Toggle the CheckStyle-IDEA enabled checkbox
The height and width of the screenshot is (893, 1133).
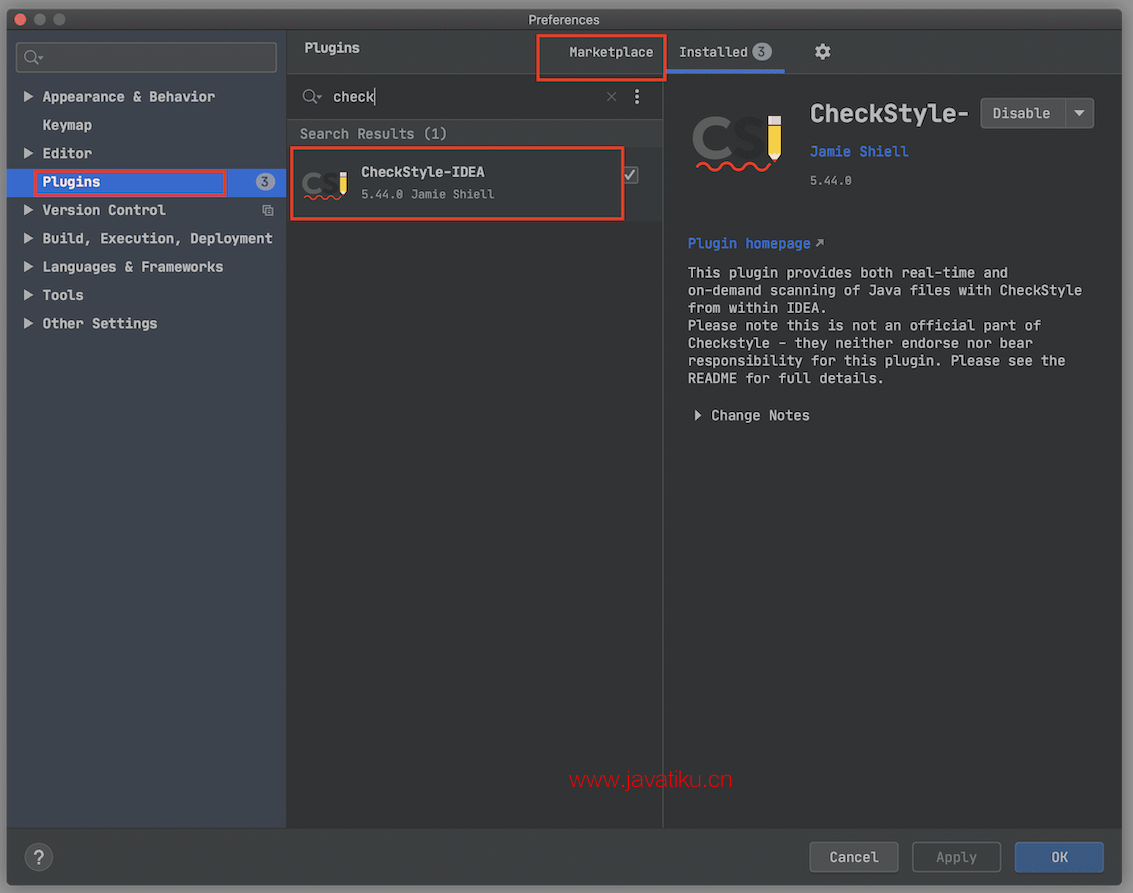[x=630, y=175]
